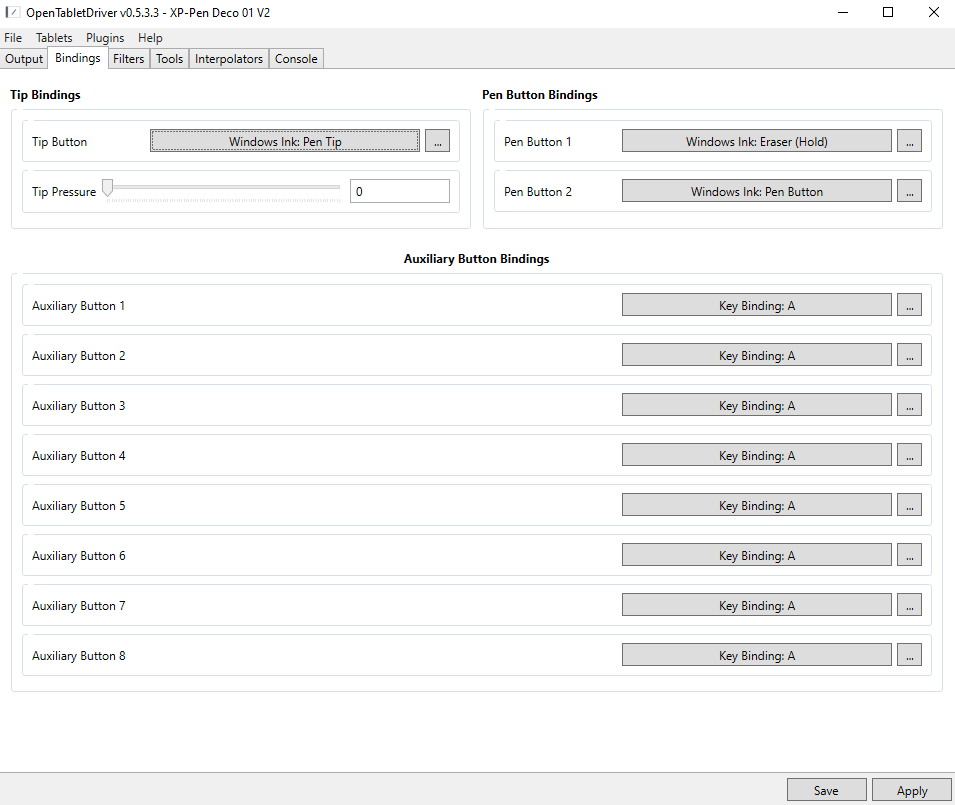
Task: Close the OpenTabletDriver window
Action: tap(934, 12)
